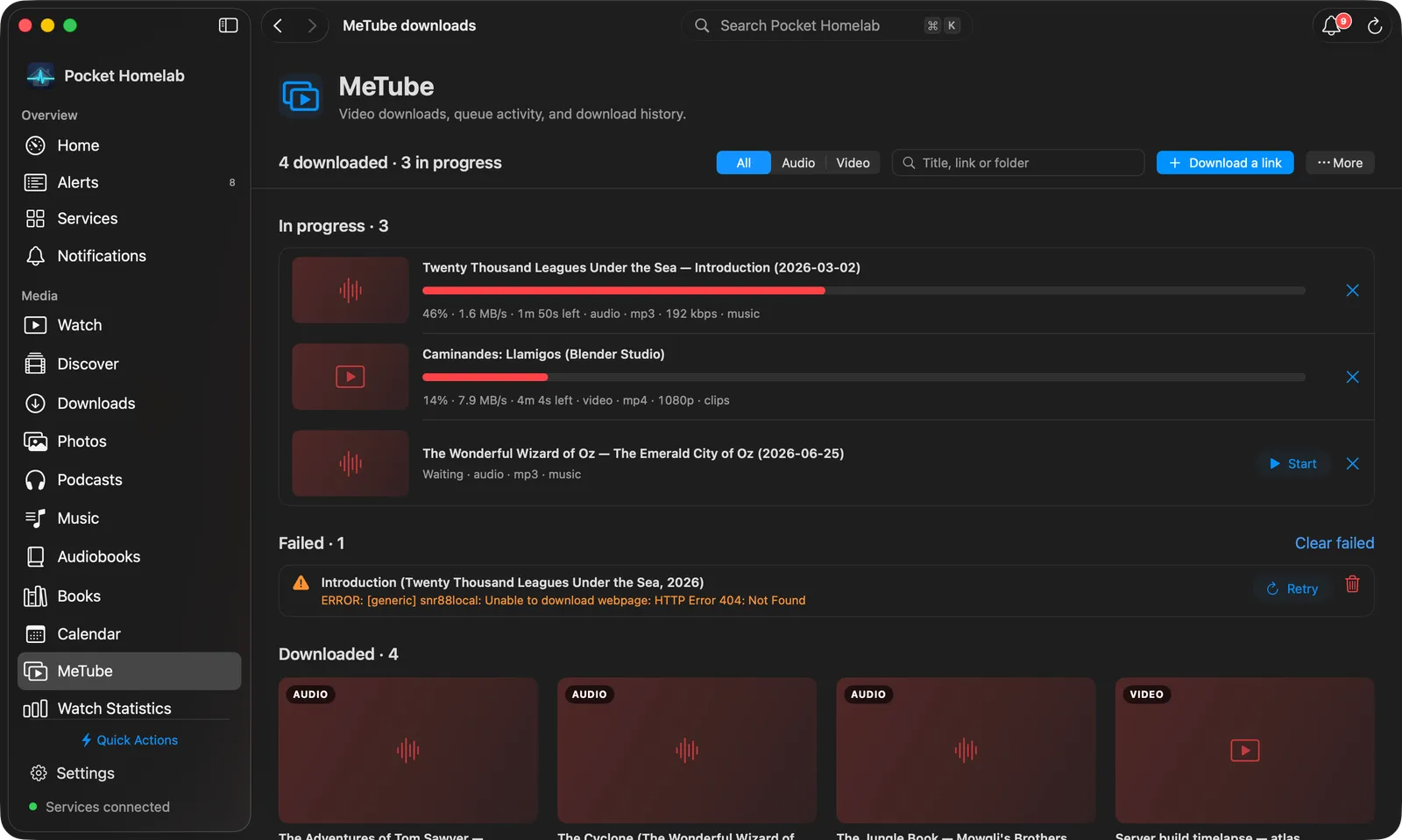Open Downloads in the sidebar
This screenshot has height=840, width=1402.
click(x=129, y=403)
